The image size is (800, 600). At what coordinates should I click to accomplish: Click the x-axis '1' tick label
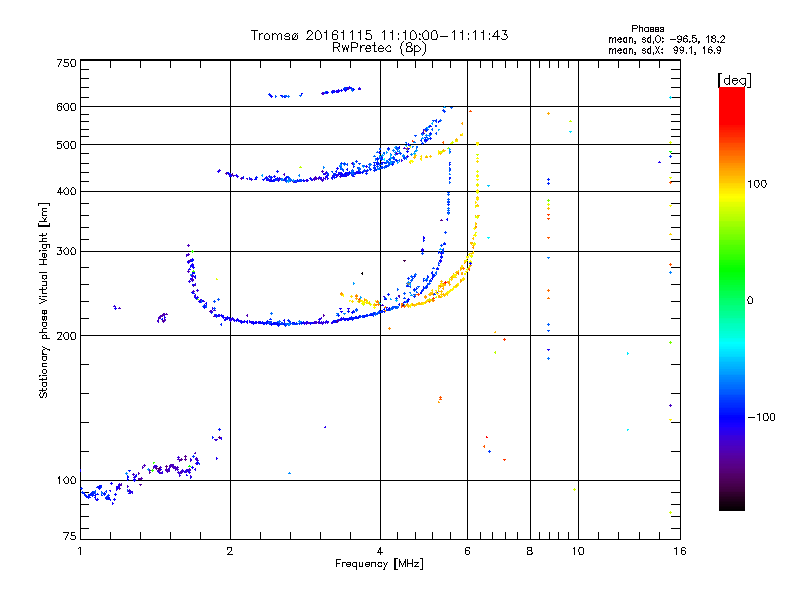coord(80,551)
